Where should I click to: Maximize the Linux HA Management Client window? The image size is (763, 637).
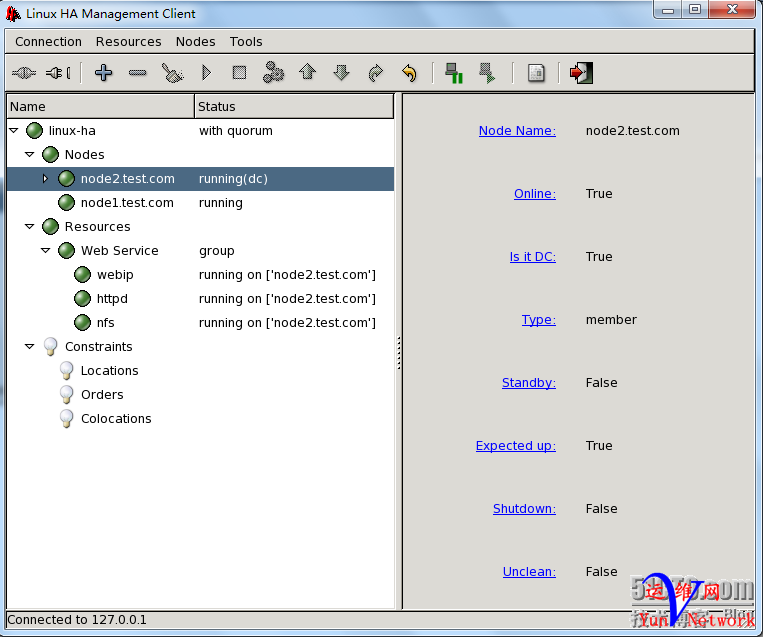pyautogui.click(x=695, y=9)
